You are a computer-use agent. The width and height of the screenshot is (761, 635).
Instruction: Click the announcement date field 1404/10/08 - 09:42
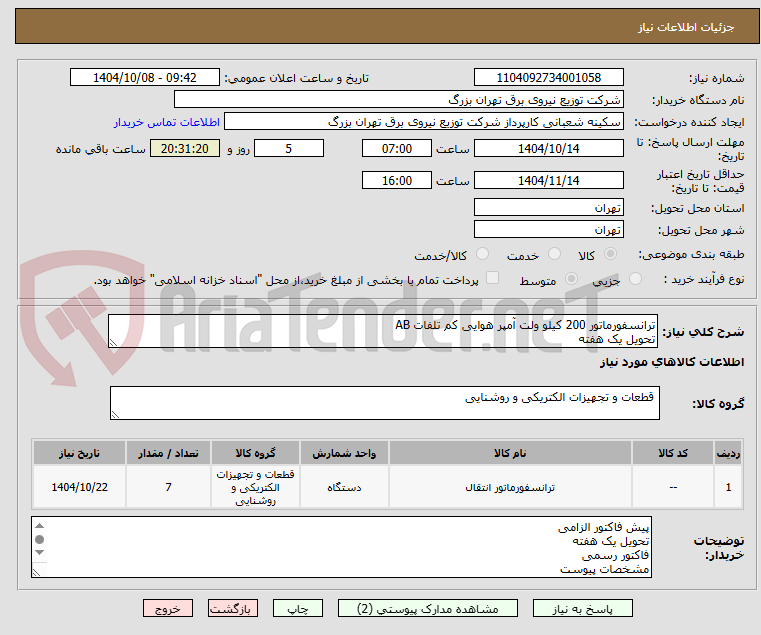point(145,78)
